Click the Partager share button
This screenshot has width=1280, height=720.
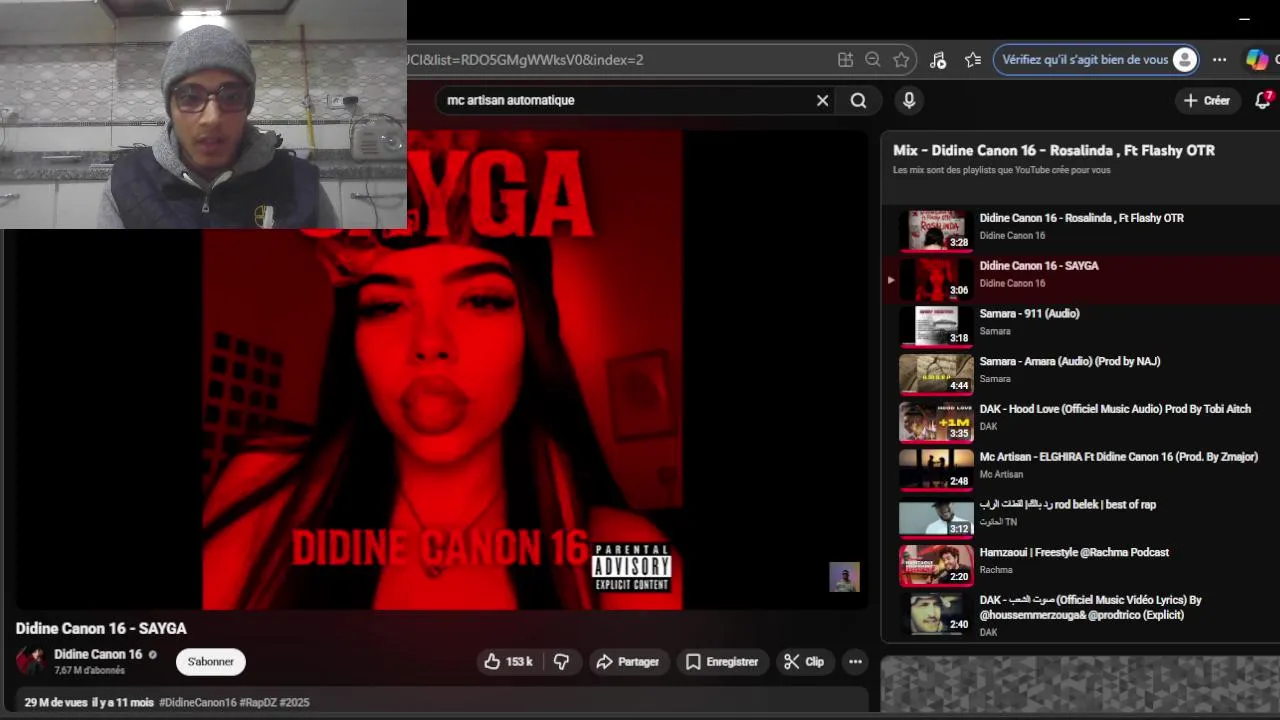pyautogui.click(x=628, y=662)
